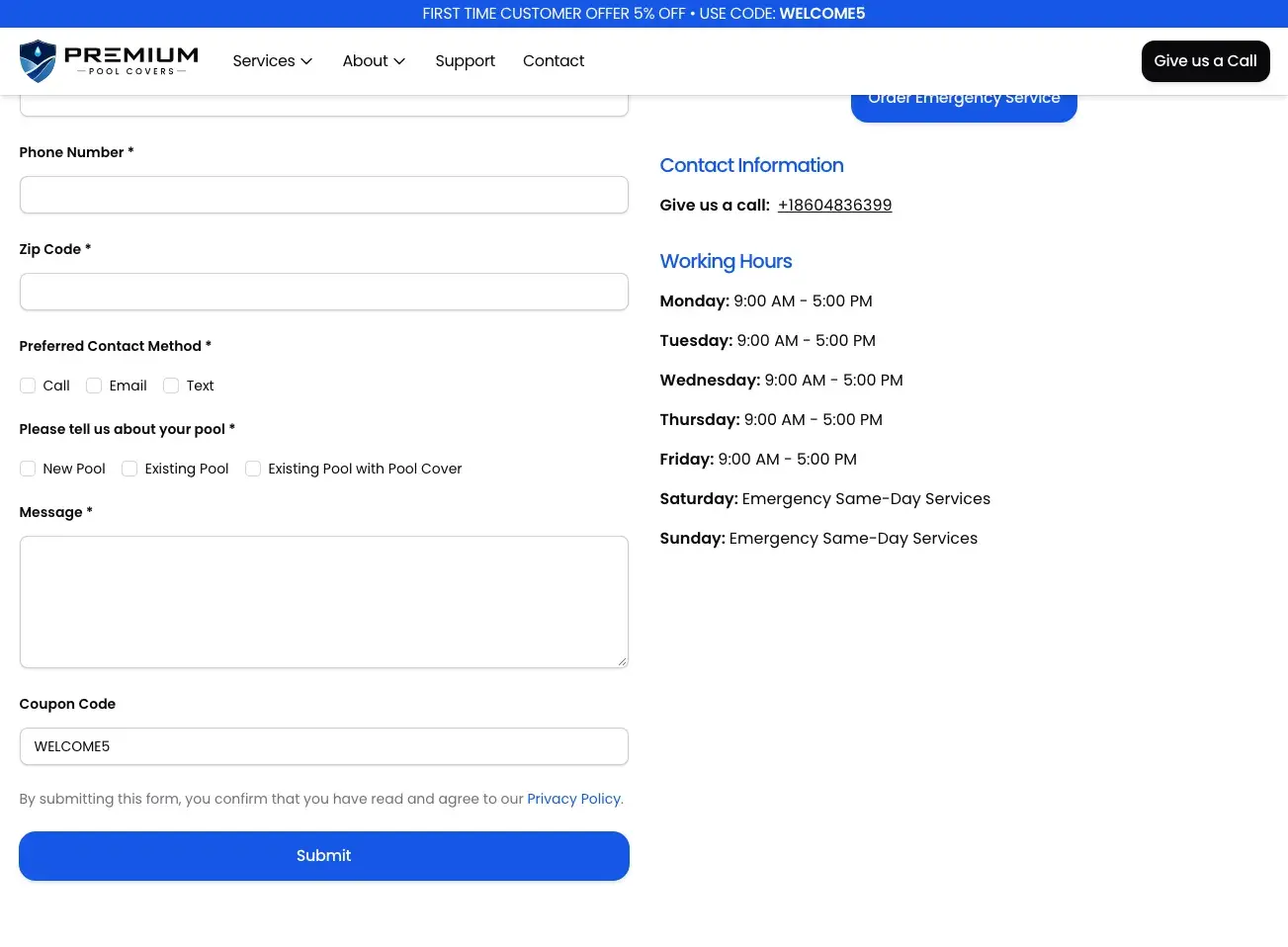This screenshot has height=947, width=1288.
Task: Click the phone number +18604836399 link
Action: tap(834, 206)
